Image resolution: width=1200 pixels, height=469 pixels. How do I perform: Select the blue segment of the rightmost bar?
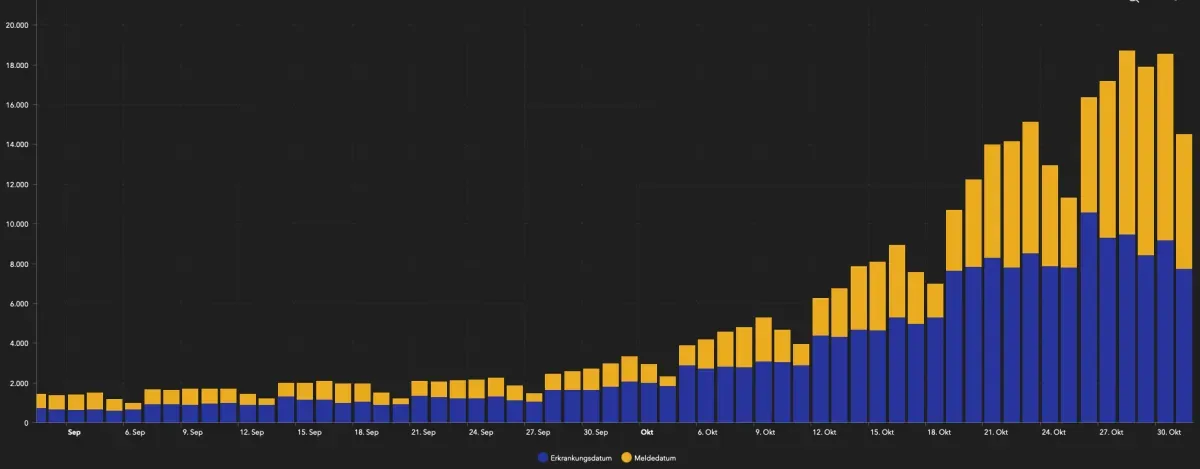[1184, 345]
